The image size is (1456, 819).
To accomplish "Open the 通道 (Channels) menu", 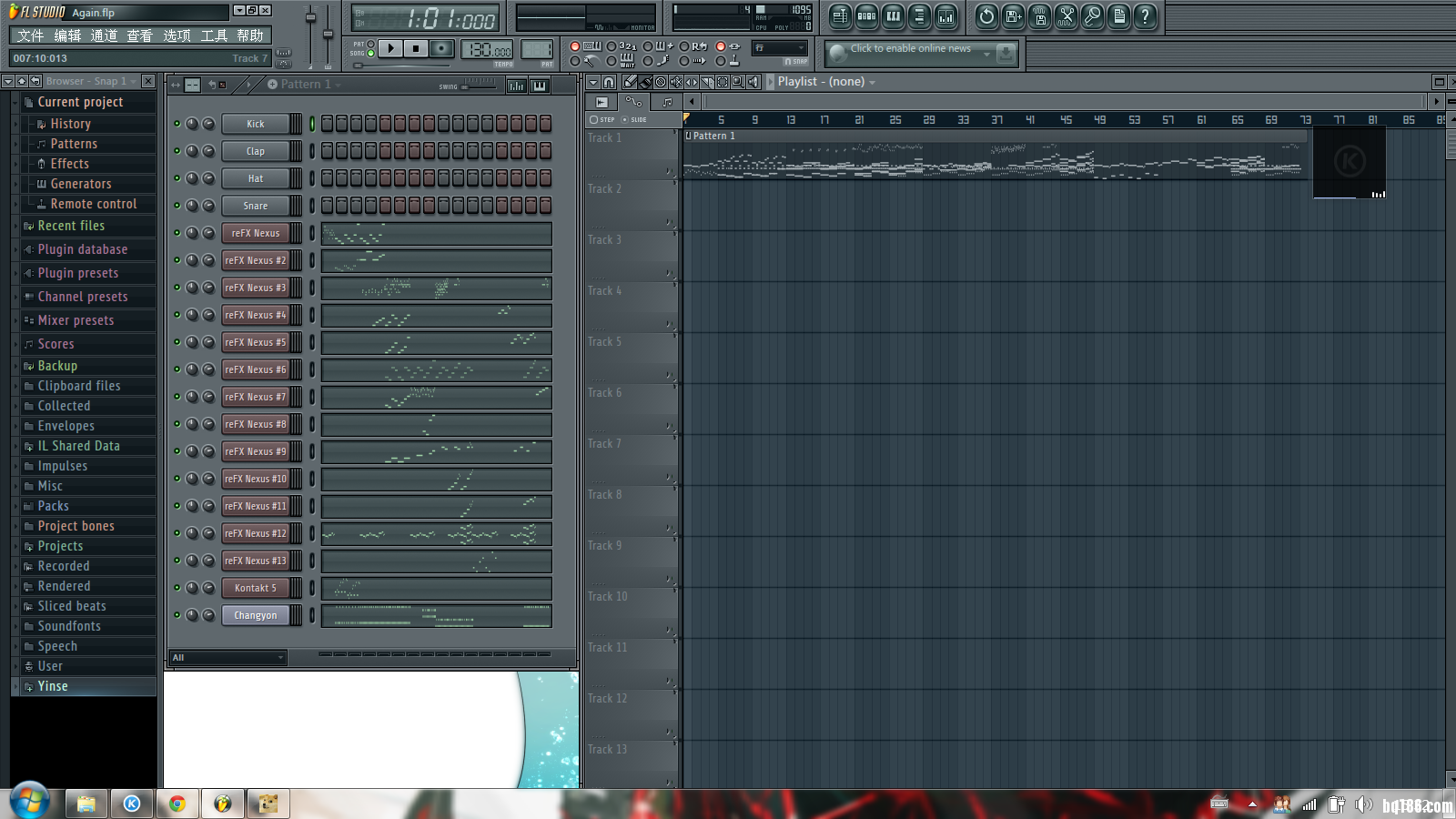I will pos(104,35).
